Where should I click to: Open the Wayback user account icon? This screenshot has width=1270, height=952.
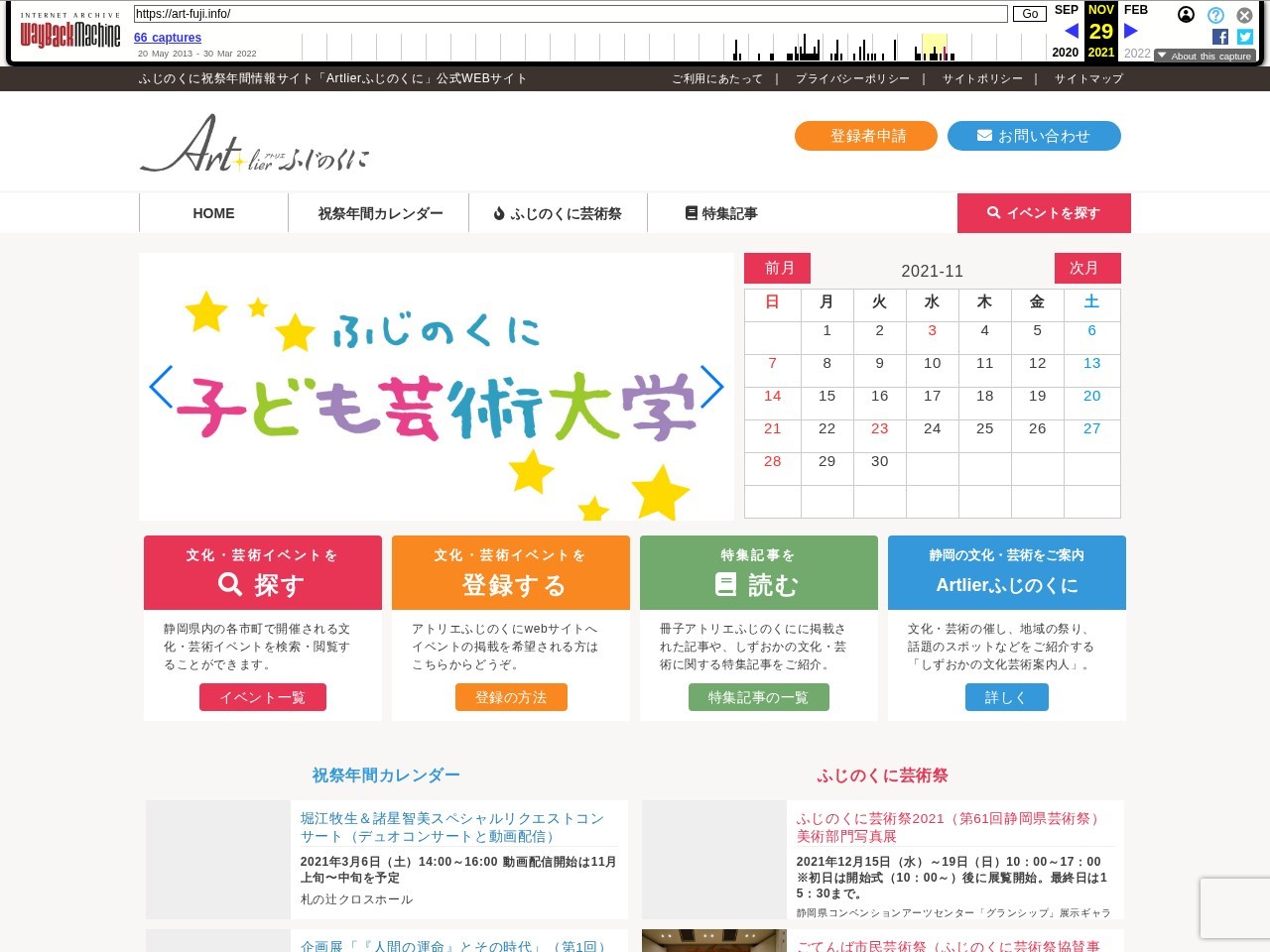1186,14
